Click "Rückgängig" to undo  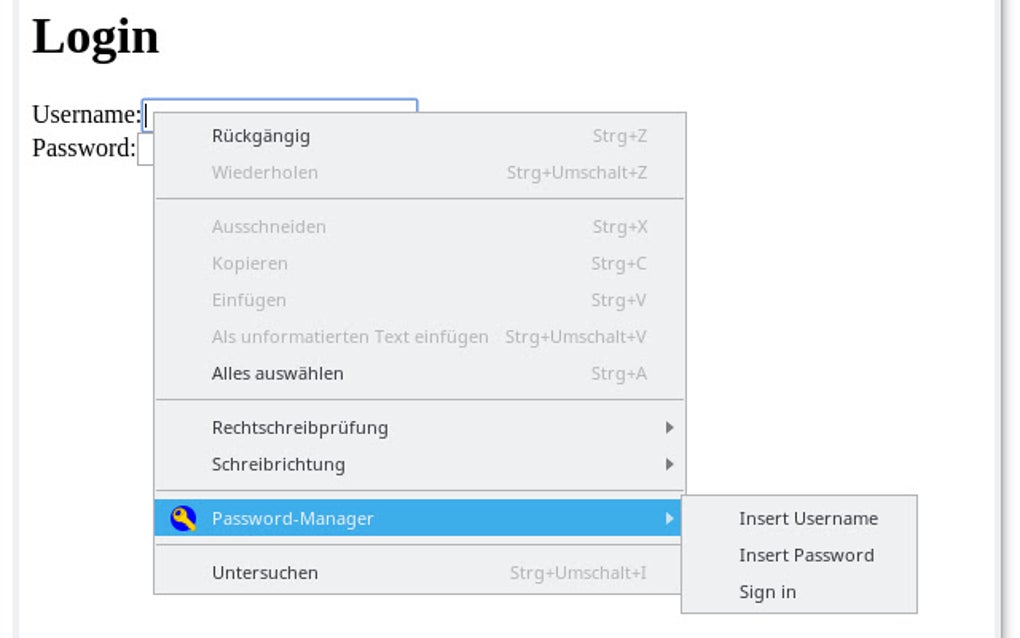[260, 136]
